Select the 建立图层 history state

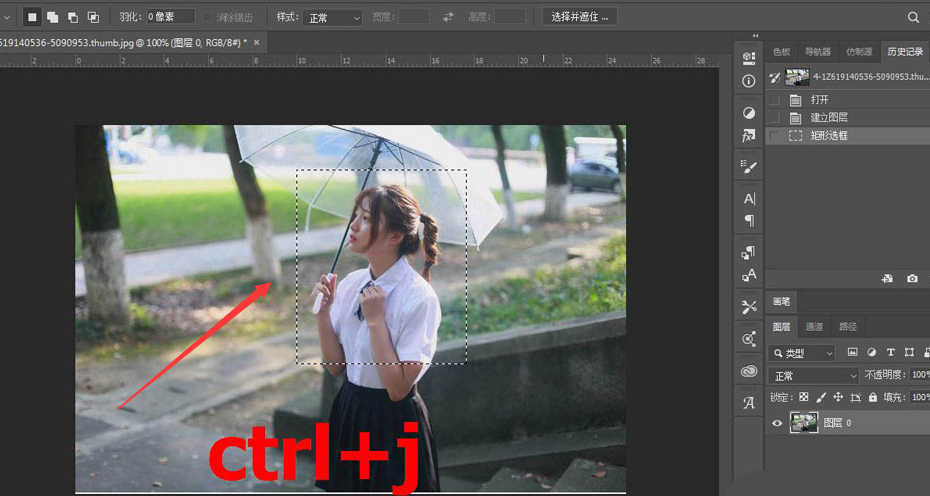point(828,118)
